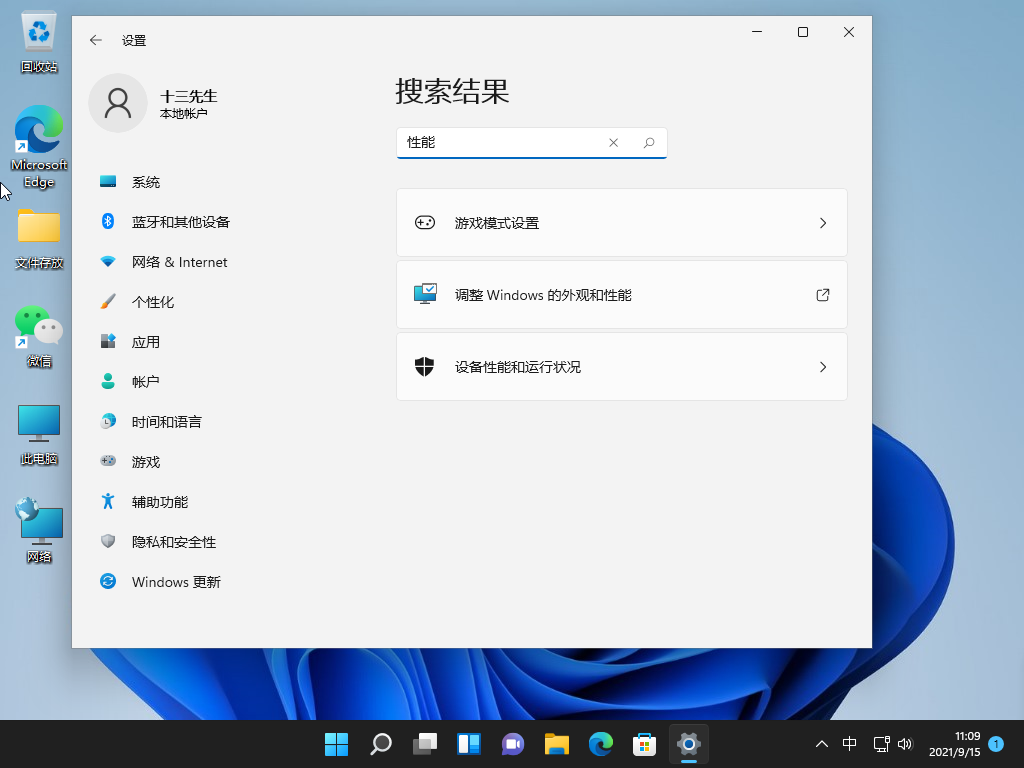
Task: Select the Microsoft Edge desktop shortcut
Action: pyautogui.click(x=39, y=147)
